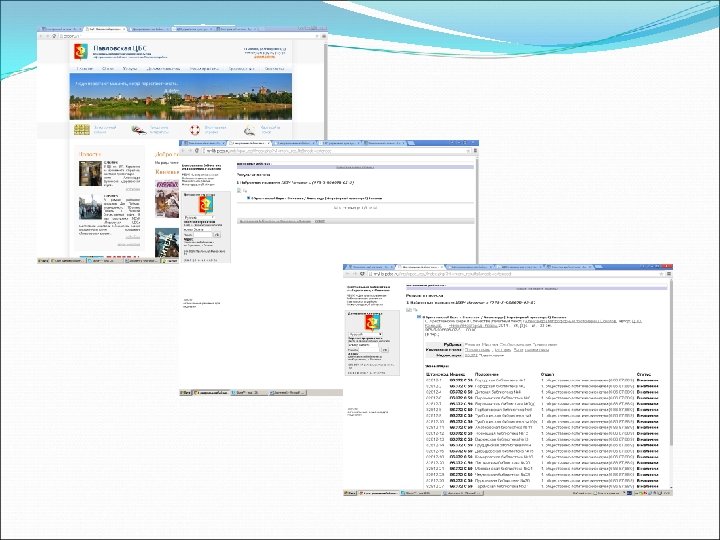
Task: Open the yellow catalog grid icon on homepage
Action: [x=82, y=130]
